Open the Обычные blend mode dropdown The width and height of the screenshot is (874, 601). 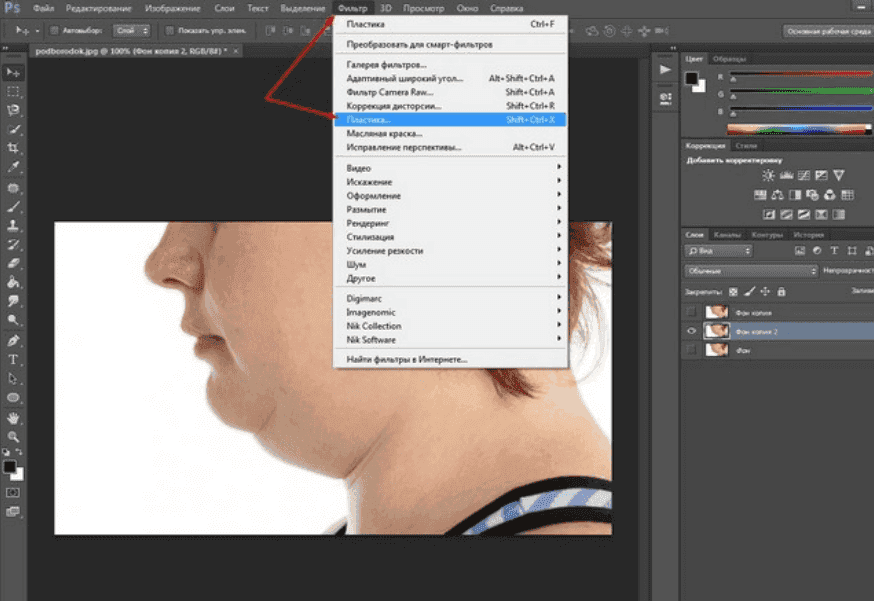point(752,271)
